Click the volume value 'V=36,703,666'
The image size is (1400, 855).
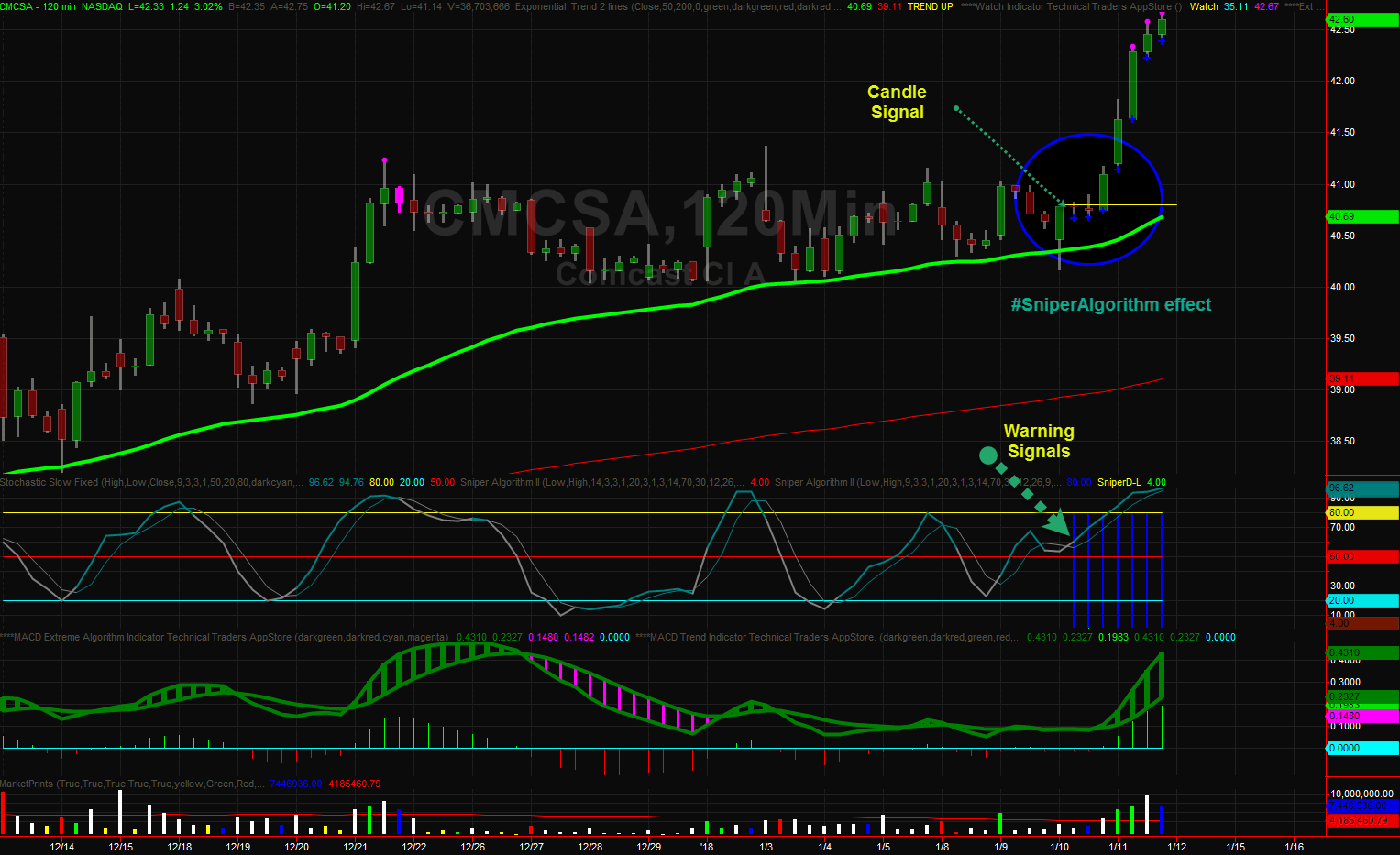point(479,6)
